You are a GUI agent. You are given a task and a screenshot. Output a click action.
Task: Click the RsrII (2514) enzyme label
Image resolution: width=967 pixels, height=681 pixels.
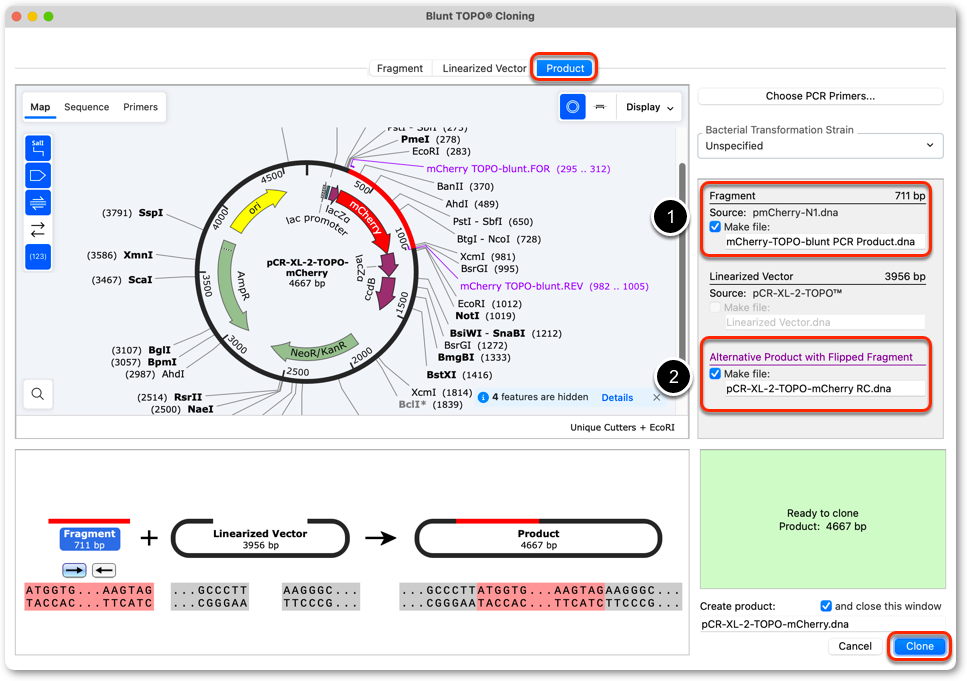point(170,397)
